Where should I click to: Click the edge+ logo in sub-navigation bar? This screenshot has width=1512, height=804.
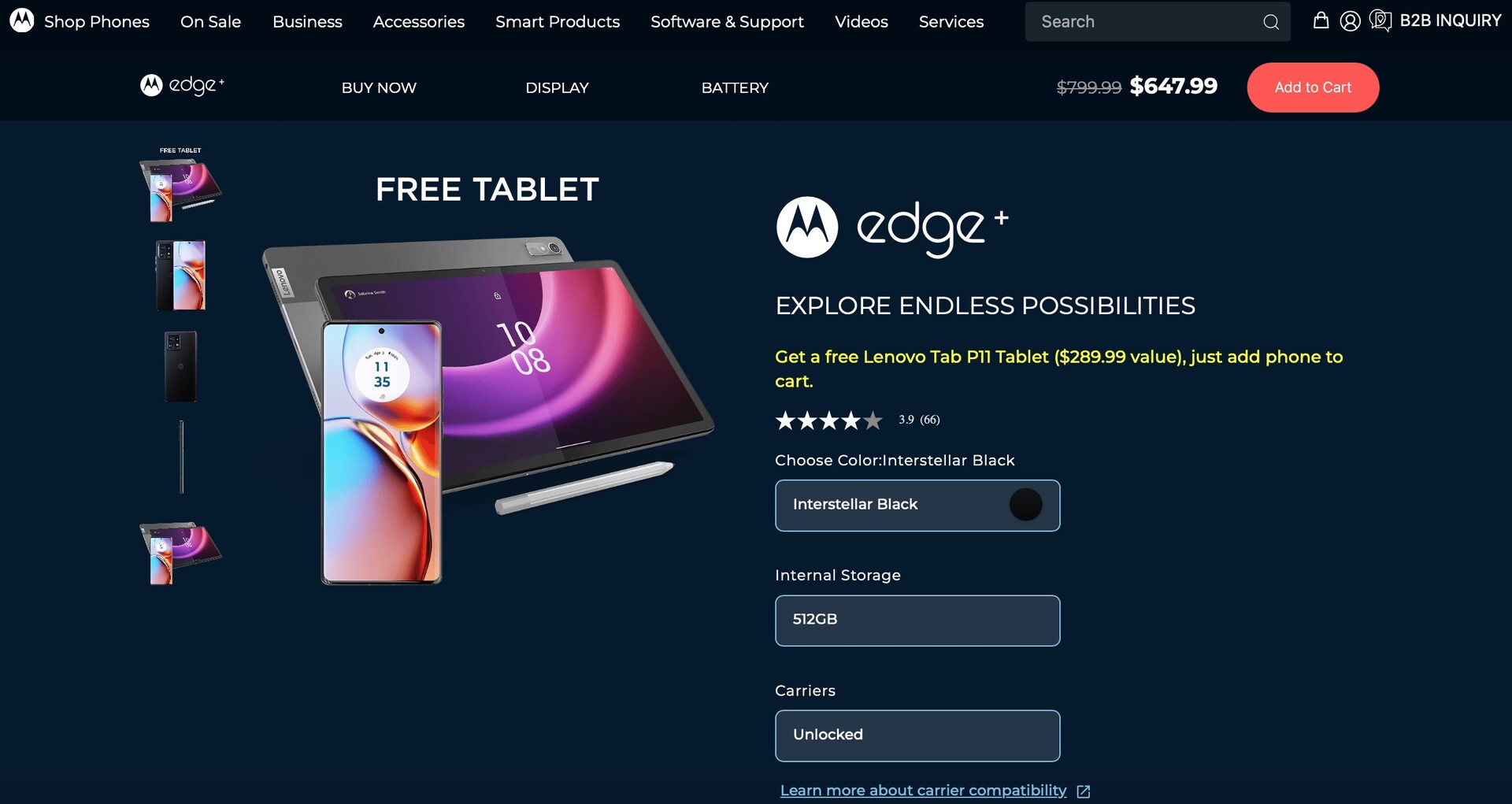click(182, 85)
